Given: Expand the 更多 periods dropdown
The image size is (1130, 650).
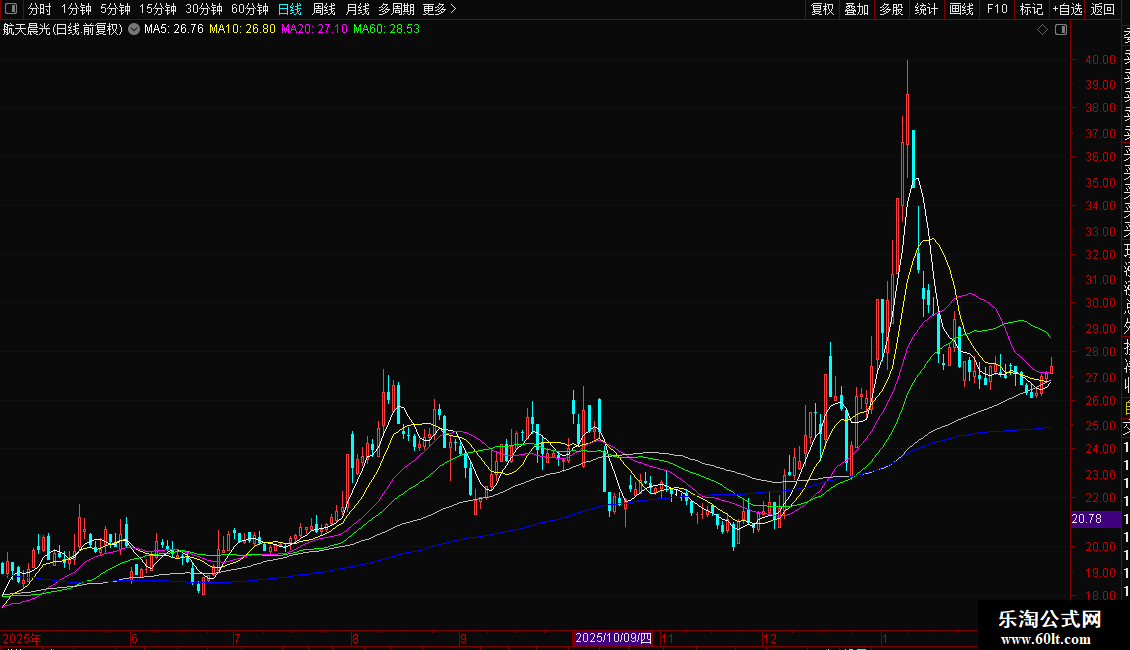Looking at the screenshot, I should (x=440, y=9).
